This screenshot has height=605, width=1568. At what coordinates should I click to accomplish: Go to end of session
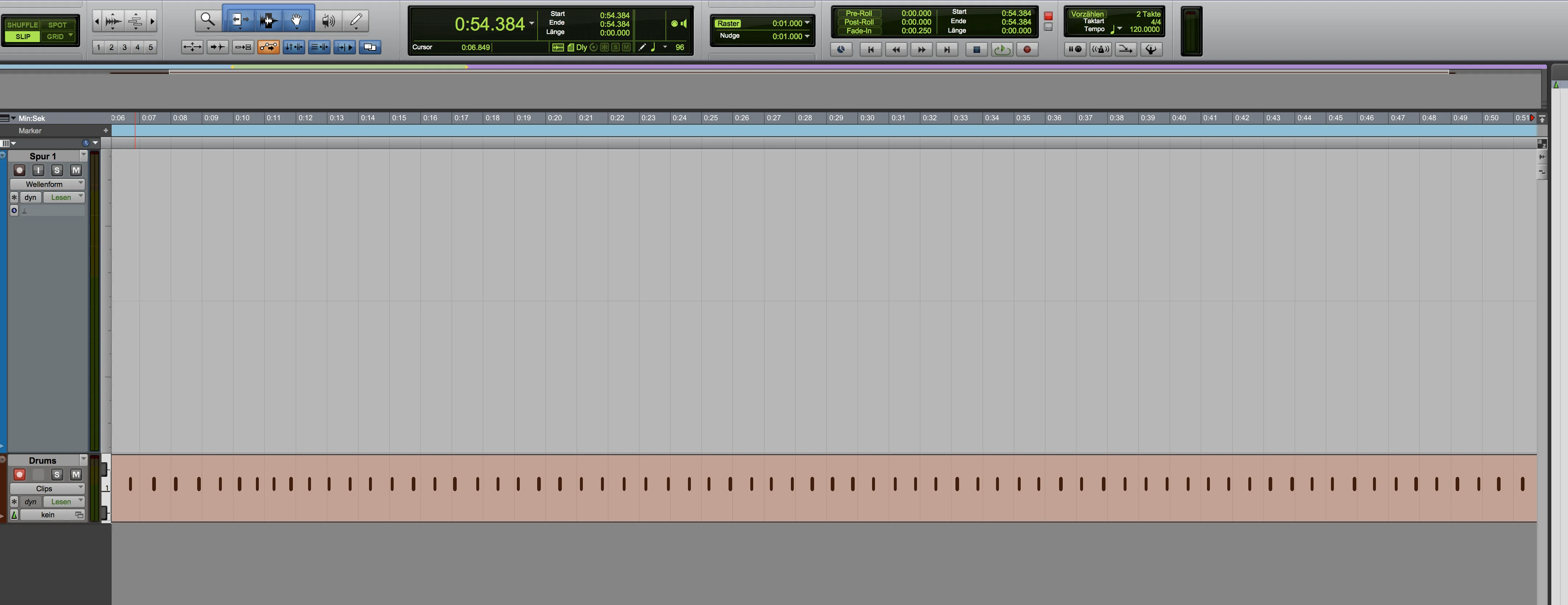(947, 49)
